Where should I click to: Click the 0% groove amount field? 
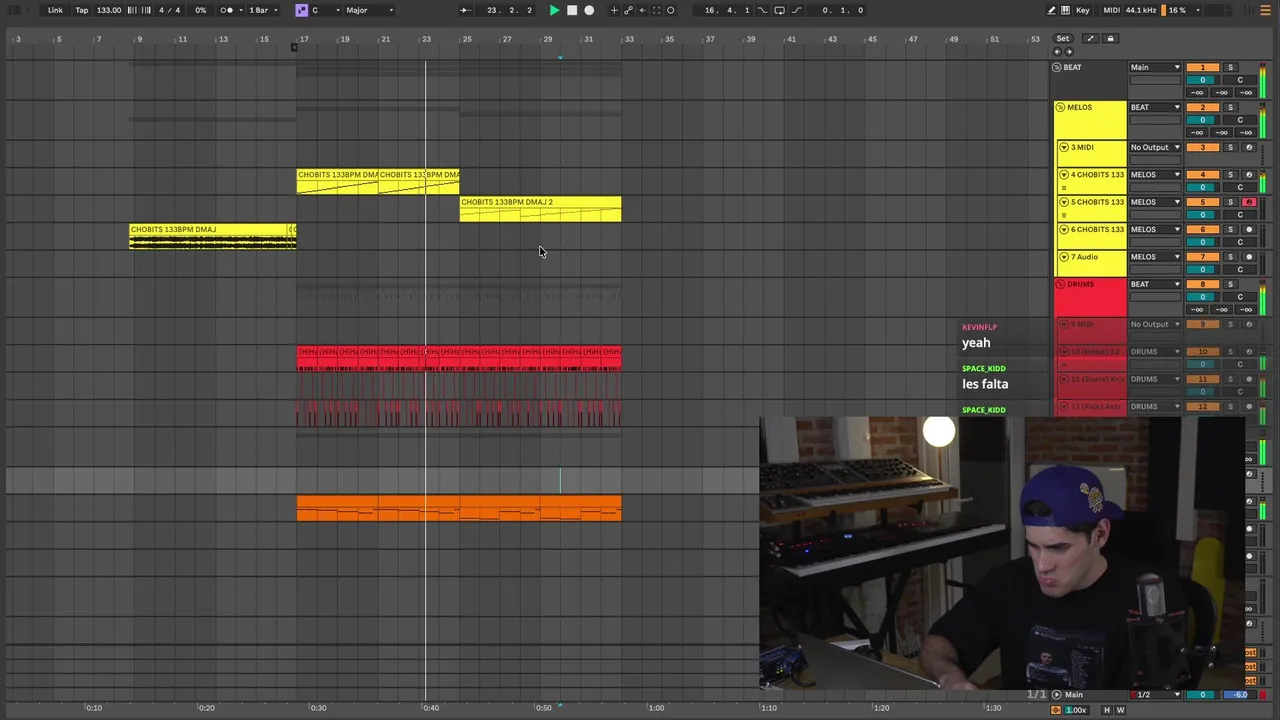click(200, 10)
